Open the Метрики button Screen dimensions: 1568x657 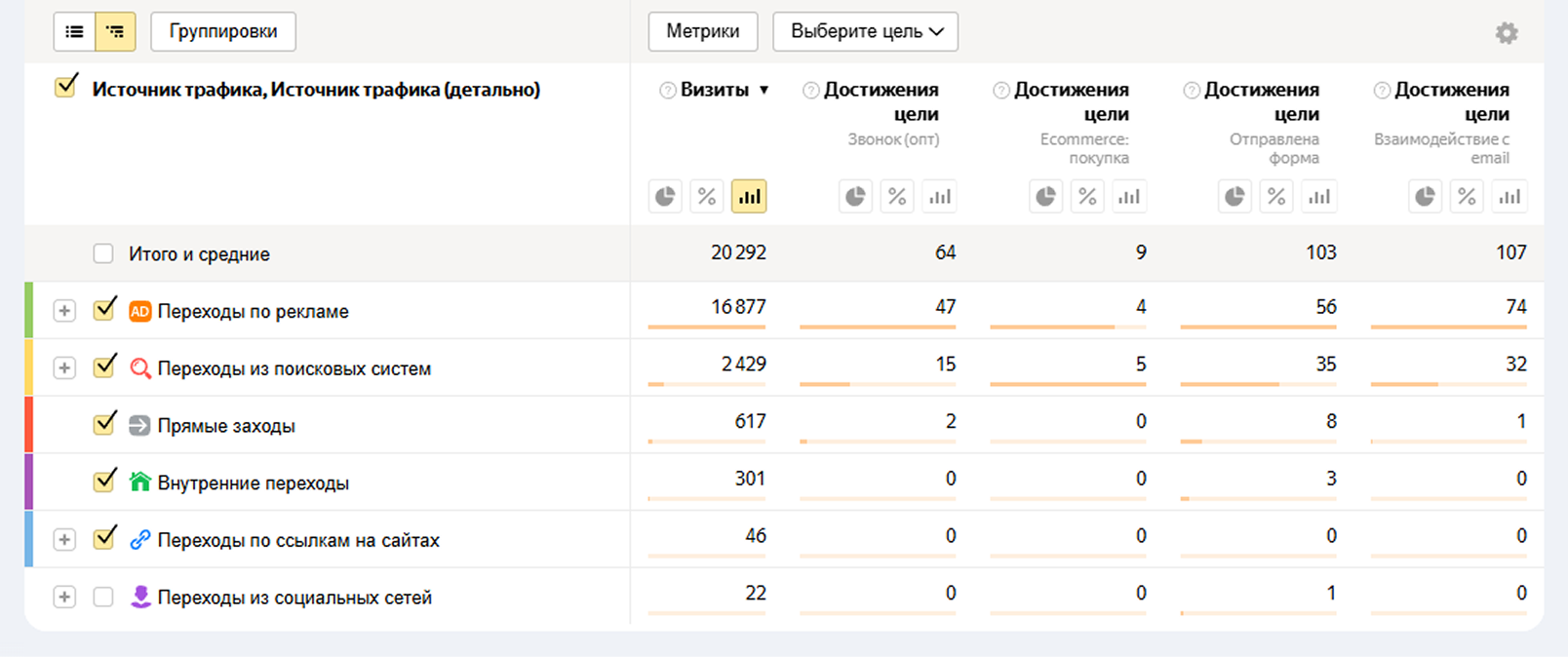click(703, 31)
